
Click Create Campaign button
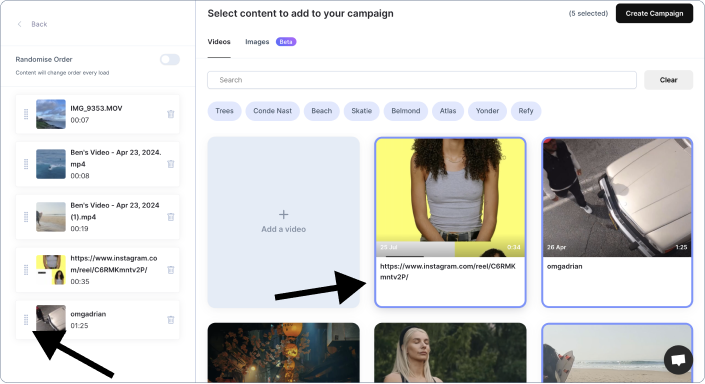(x=654, y=13)
